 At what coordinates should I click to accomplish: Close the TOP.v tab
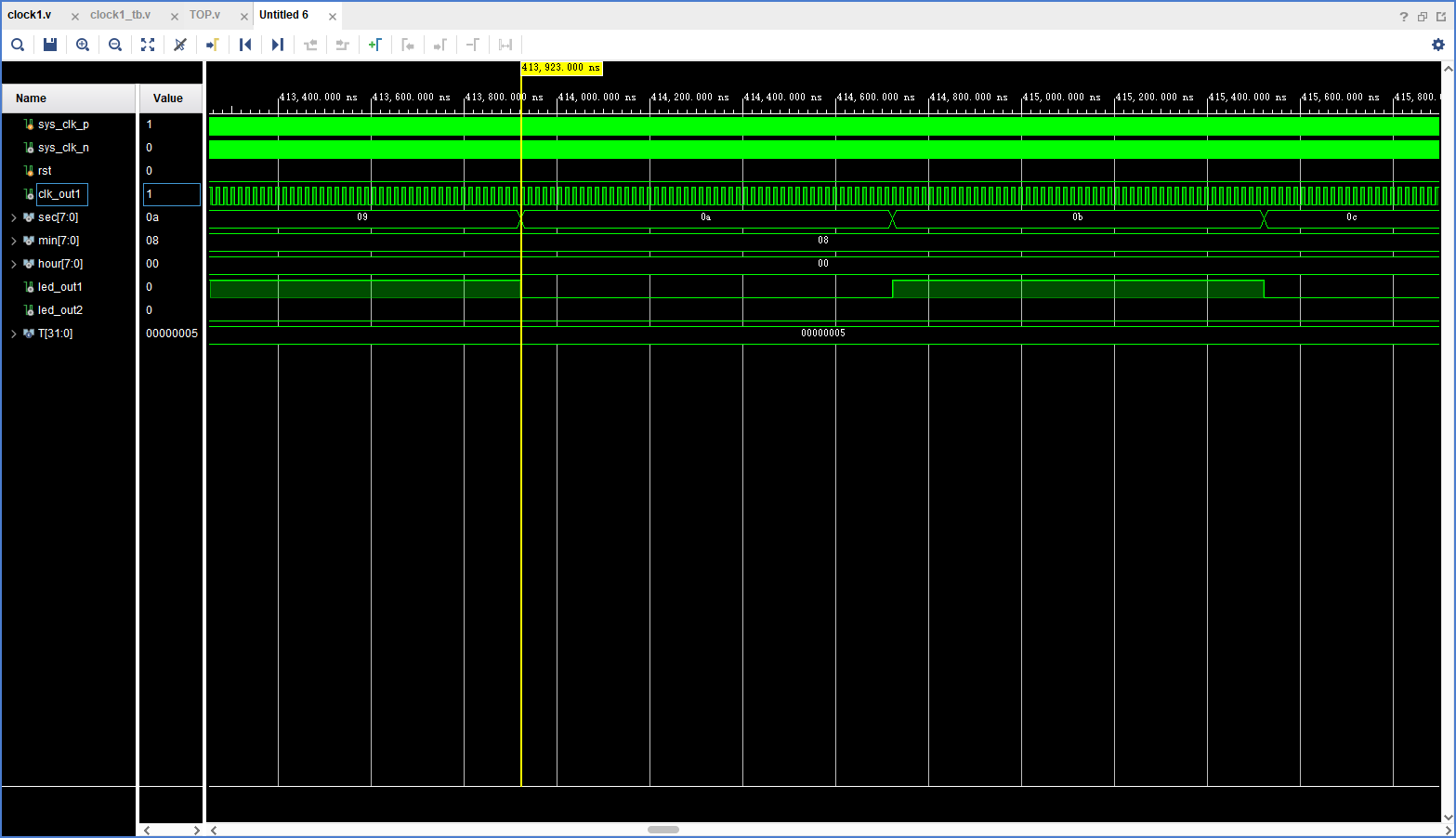point(245,17)
